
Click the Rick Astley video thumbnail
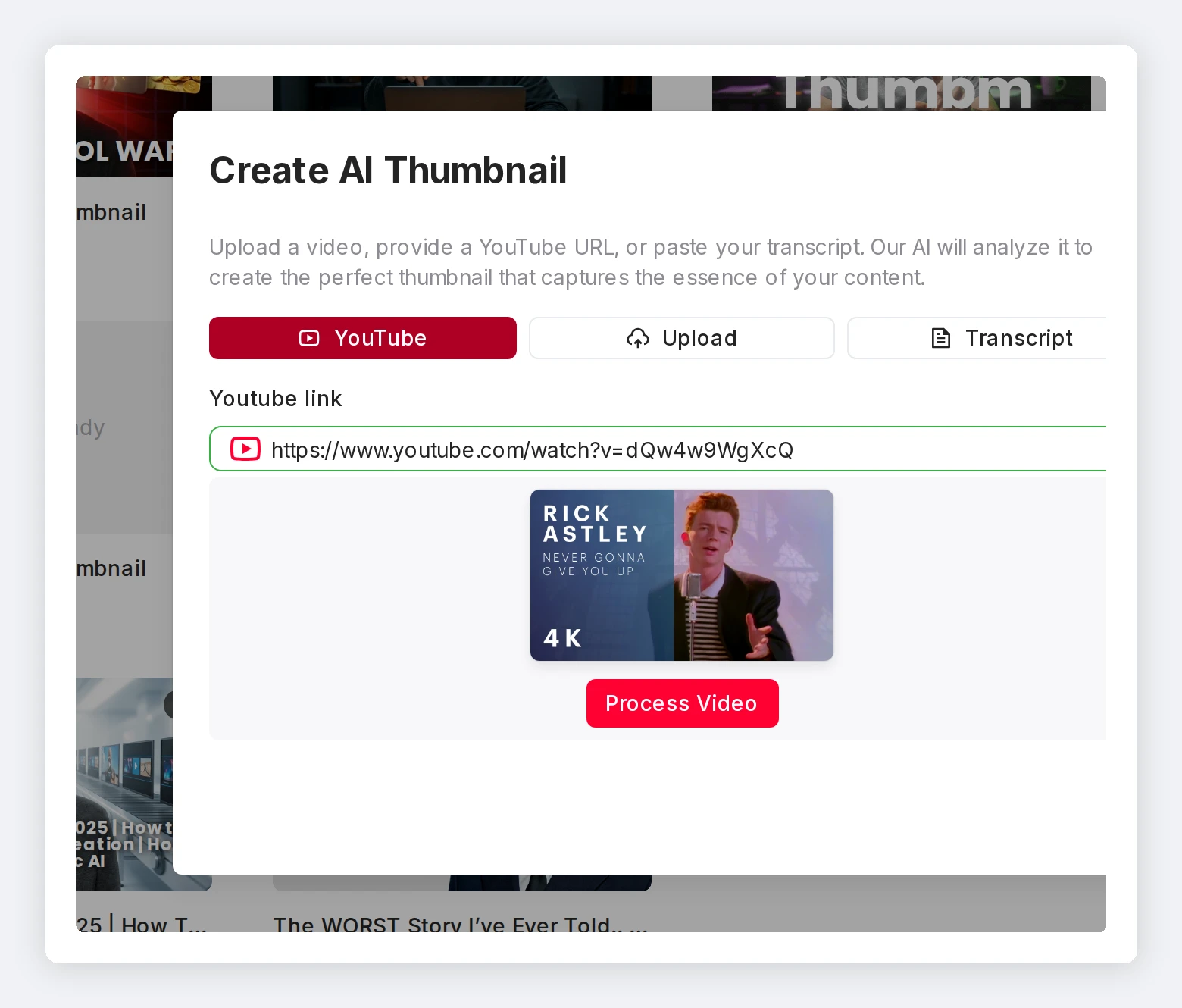[682, 575]
